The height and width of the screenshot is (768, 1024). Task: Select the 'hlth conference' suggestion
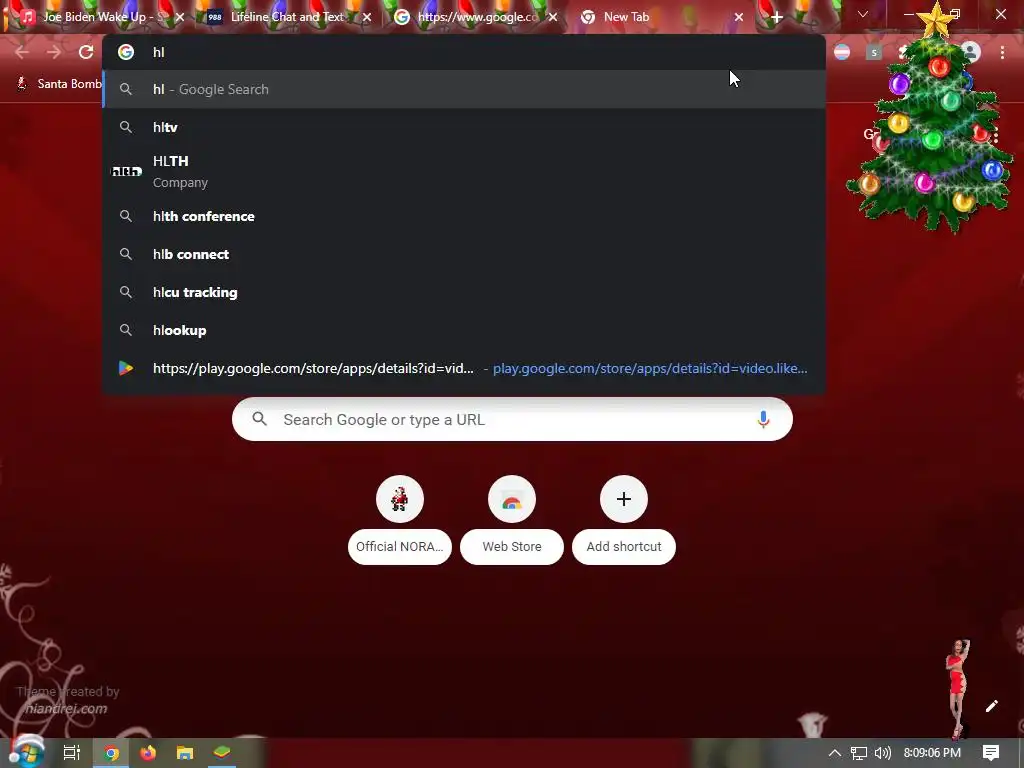[x=464, y=216]
